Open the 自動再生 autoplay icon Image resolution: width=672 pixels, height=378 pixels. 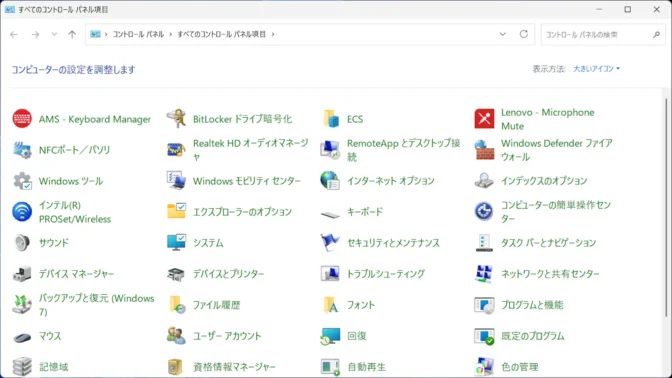pyautogui.click(x=330, y=367)
